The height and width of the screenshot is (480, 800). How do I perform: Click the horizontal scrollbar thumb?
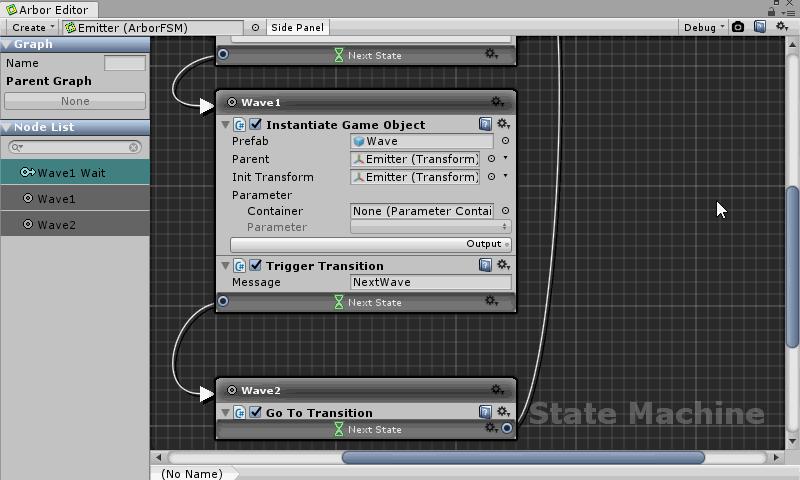click(523, 458)
